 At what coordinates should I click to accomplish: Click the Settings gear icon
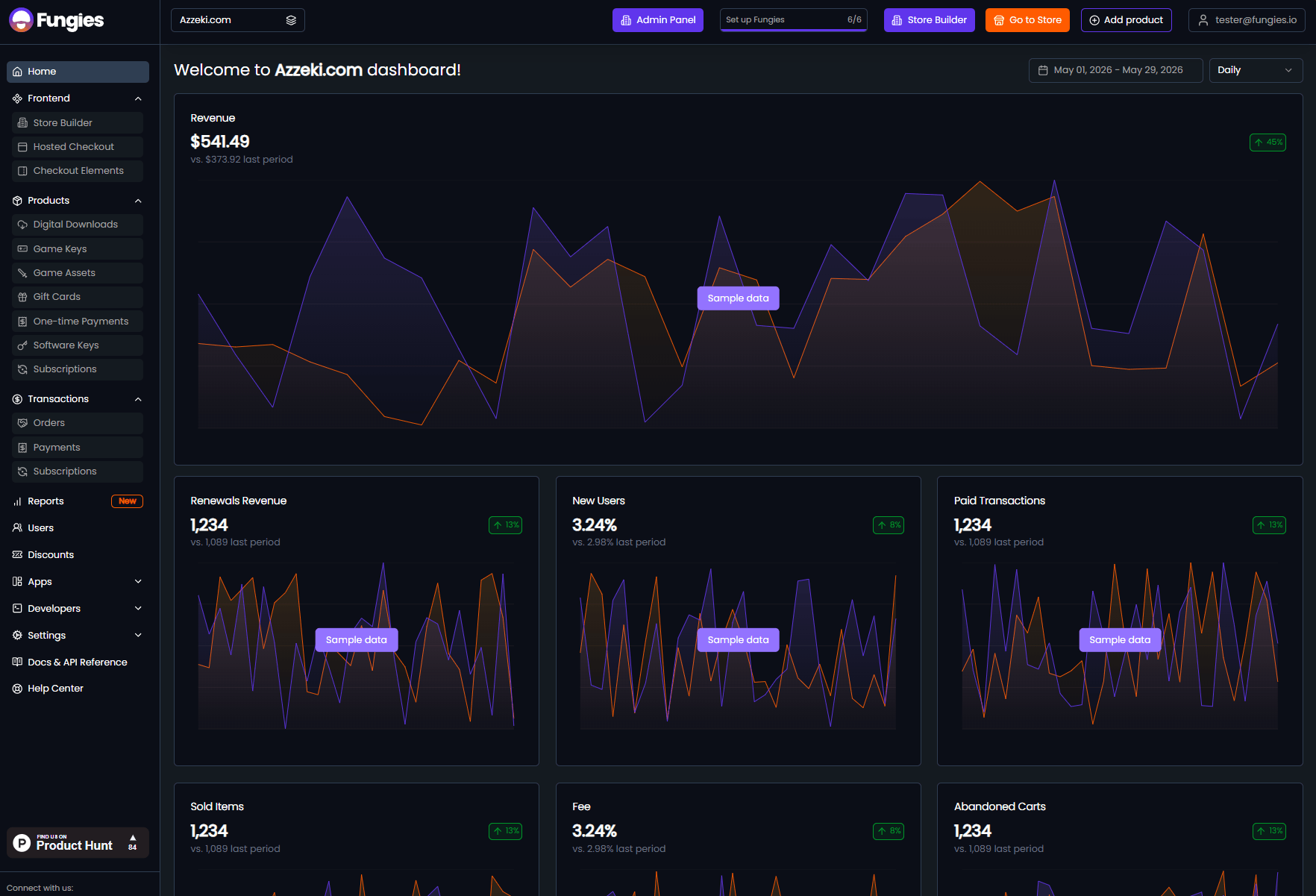(17, 636)
